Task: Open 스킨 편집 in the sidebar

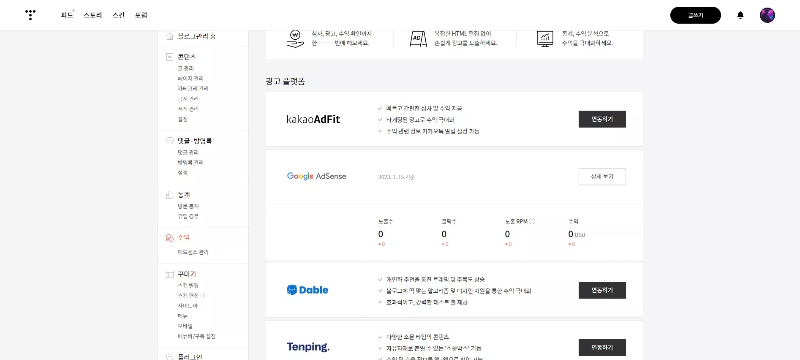Action: pos(190,295)
